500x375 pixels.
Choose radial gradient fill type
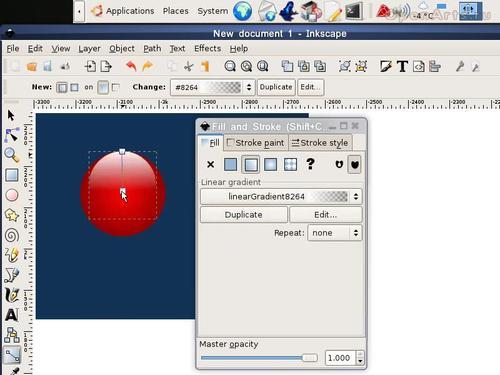click(270, 164)
